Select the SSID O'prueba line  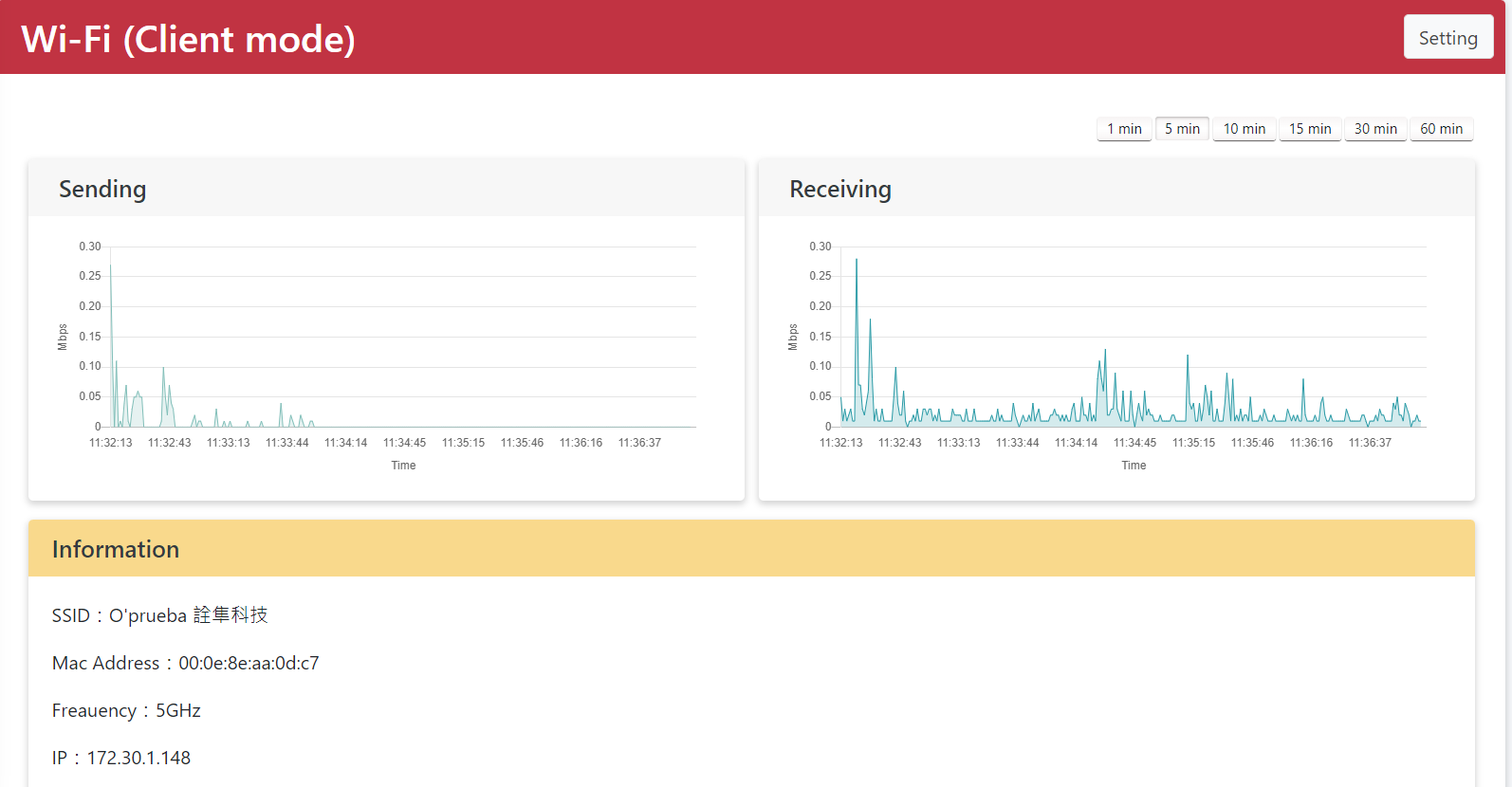click(x=159, y=615)
